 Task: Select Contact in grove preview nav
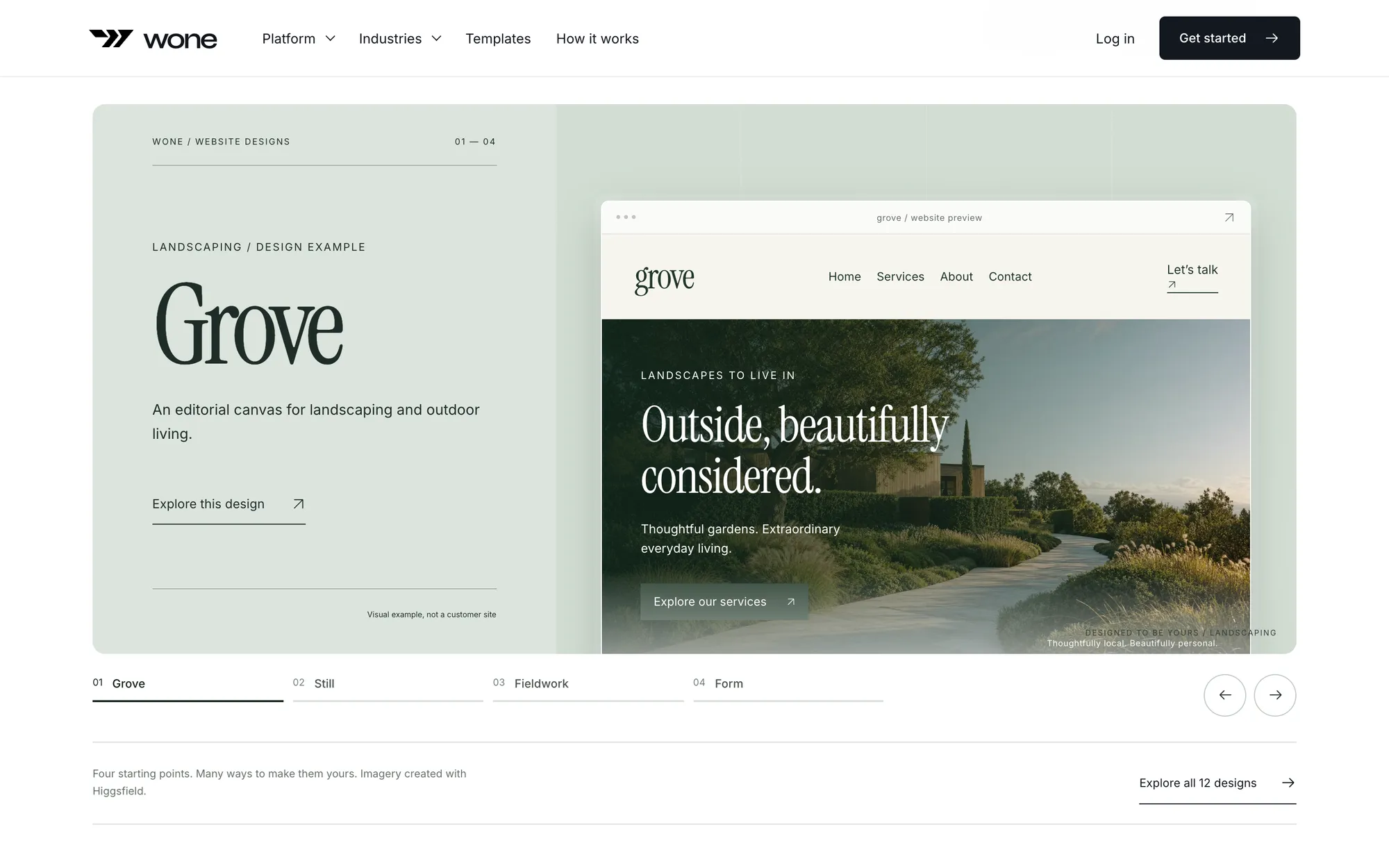click(1010, 276)
